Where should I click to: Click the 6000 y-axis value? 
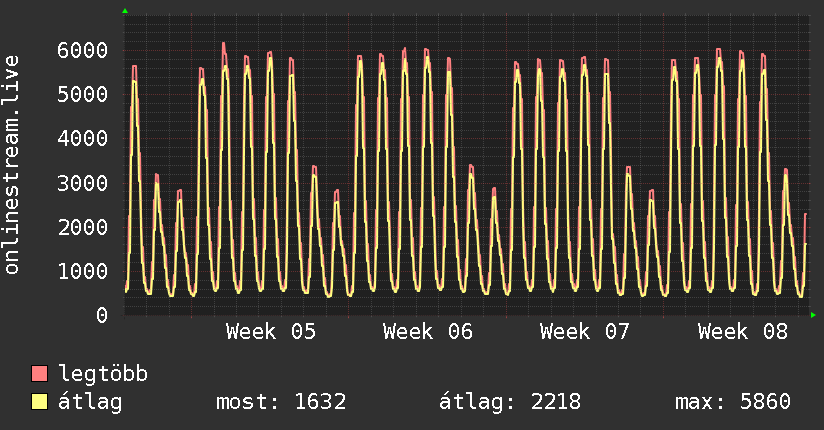click(x=82, y=50)
